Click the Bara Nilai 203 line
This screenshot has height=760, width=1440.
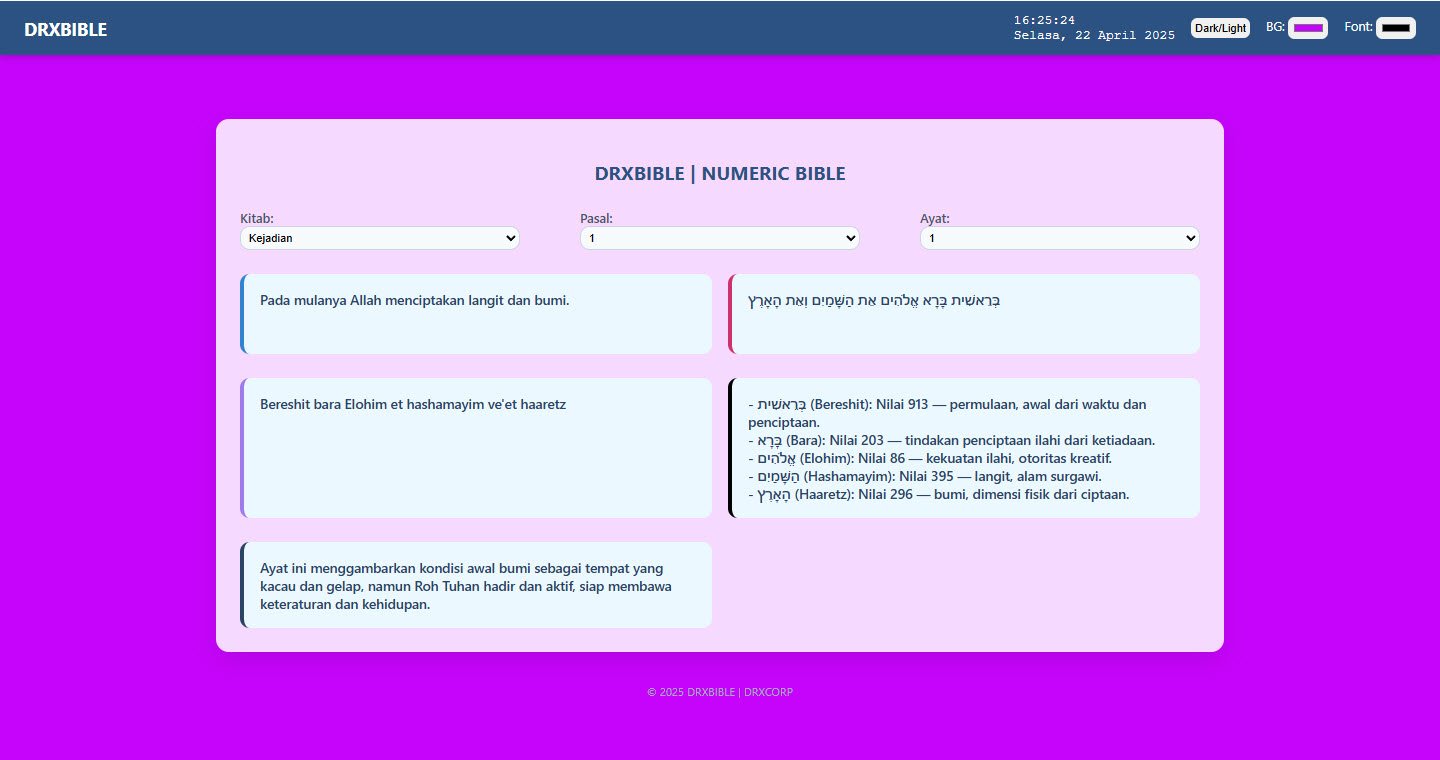point(952,440)
